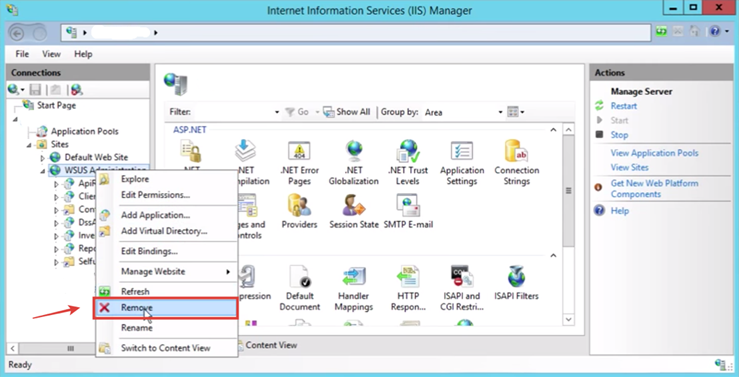Image resolution: width=739 pixels, height=377 pixels.
Task: Click the refresh page icon in the address toolbar
Action: tap(662, 32)
